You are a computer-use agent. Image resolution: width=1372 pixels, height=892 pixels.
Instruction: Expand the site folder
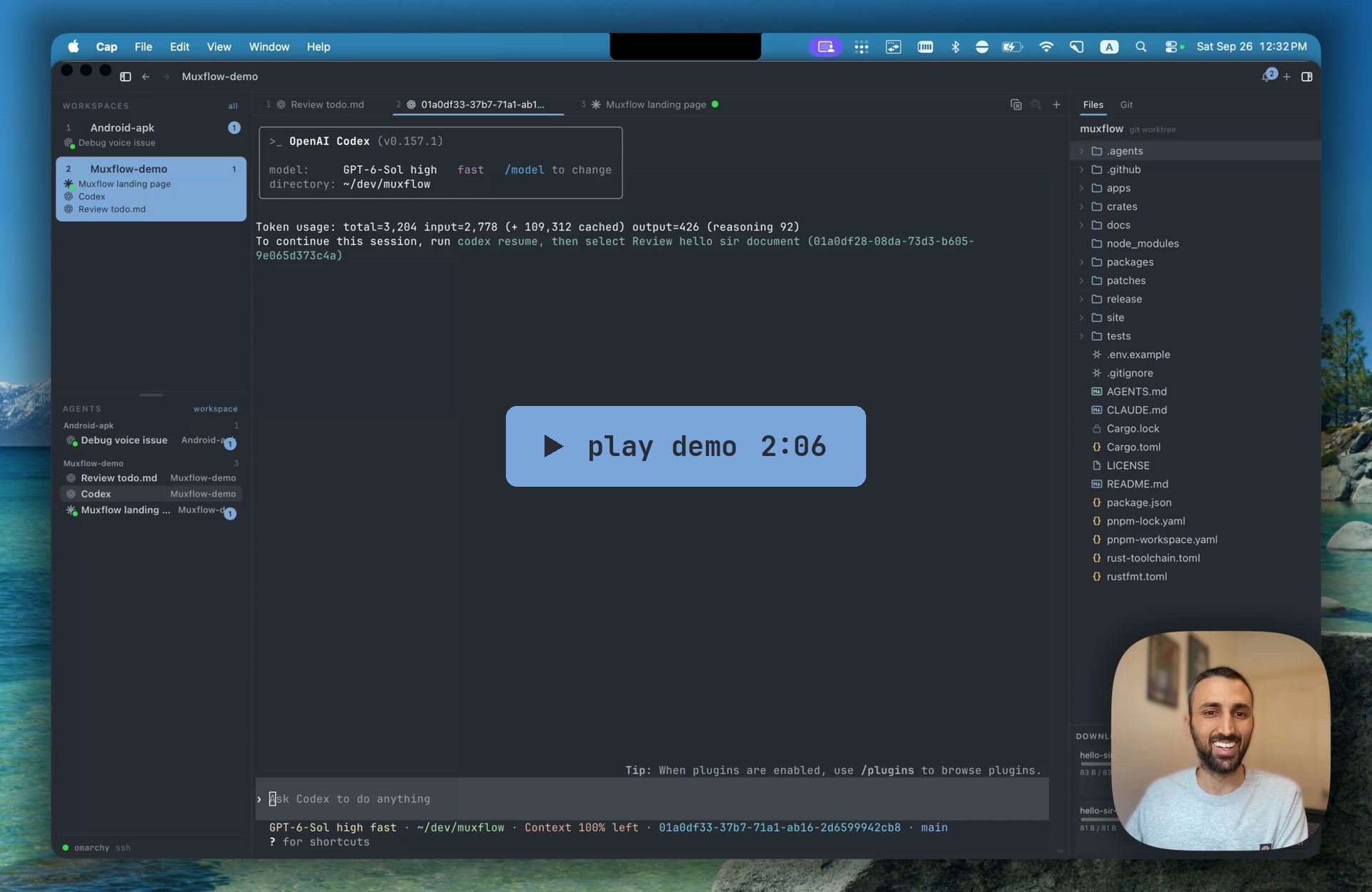[x=1081, y=317]
